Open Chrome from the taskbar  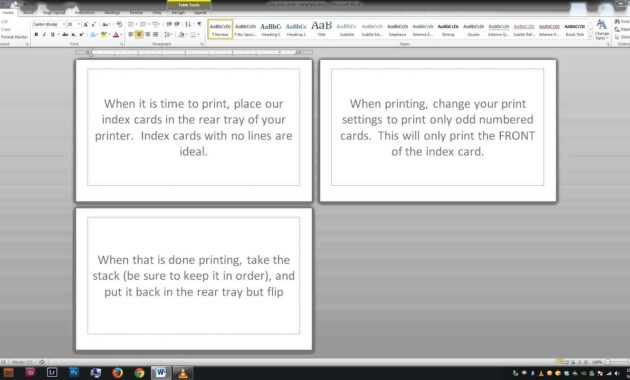(139, 373)
